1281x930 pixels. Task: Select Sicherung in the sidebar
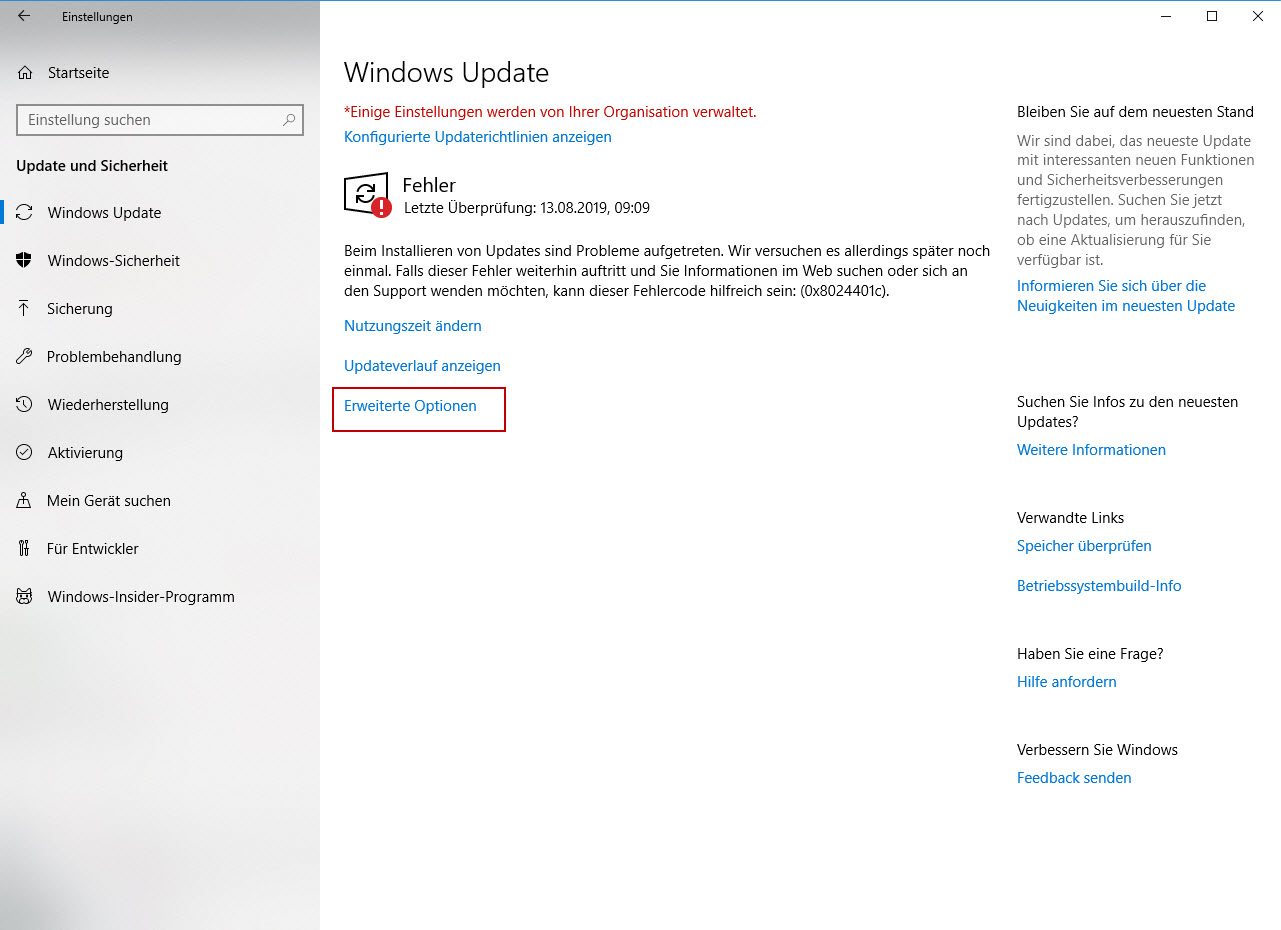click(160, 309)
